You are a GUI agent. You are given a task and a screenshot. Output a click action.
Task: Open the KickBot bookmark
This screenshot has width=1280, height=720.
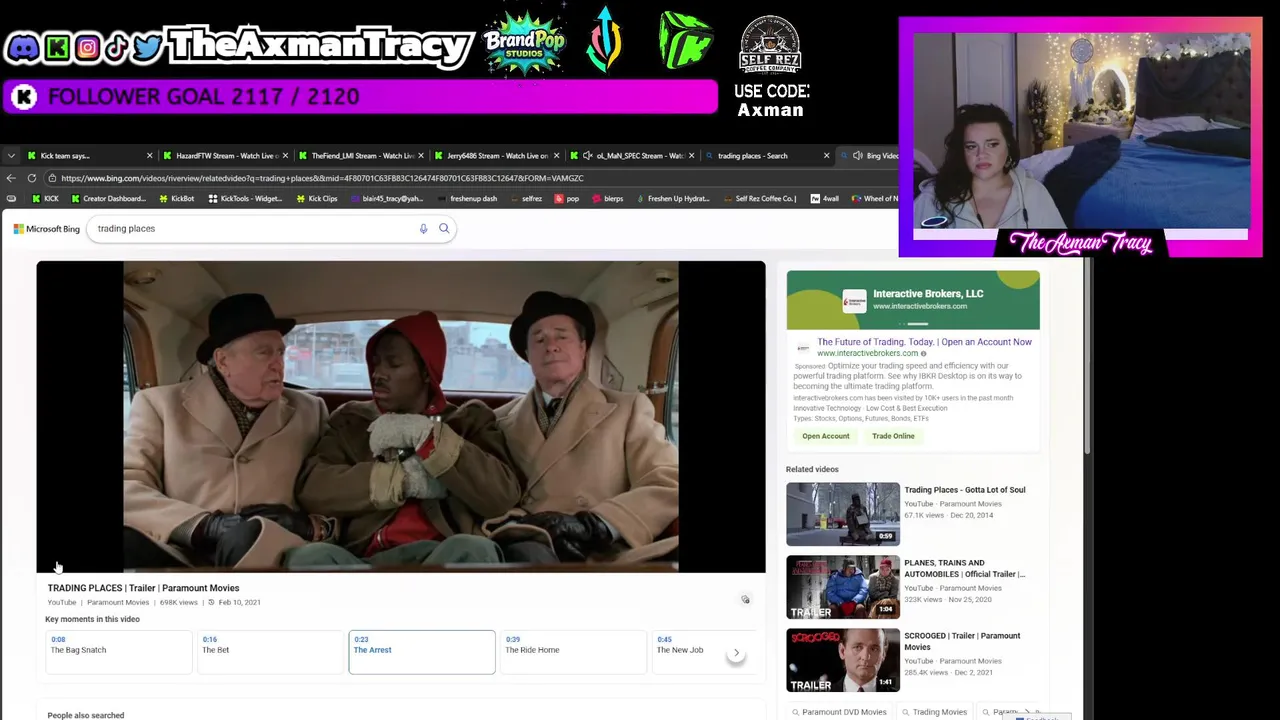coord(177,199)
